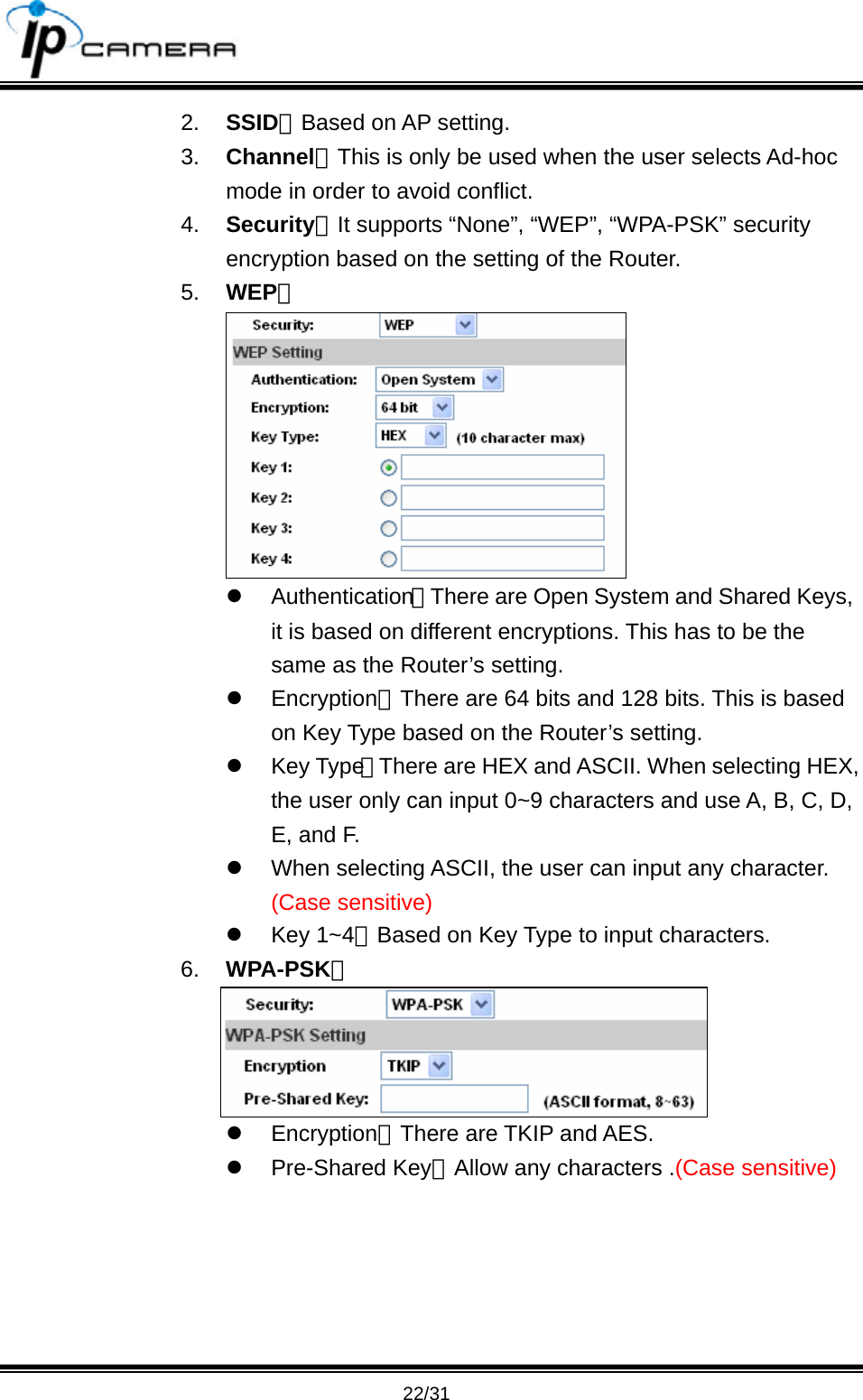Click the bold 'WPA-PSK' list heading
The height and width of the screenshot is (1400, 863).
coord(278,969)
